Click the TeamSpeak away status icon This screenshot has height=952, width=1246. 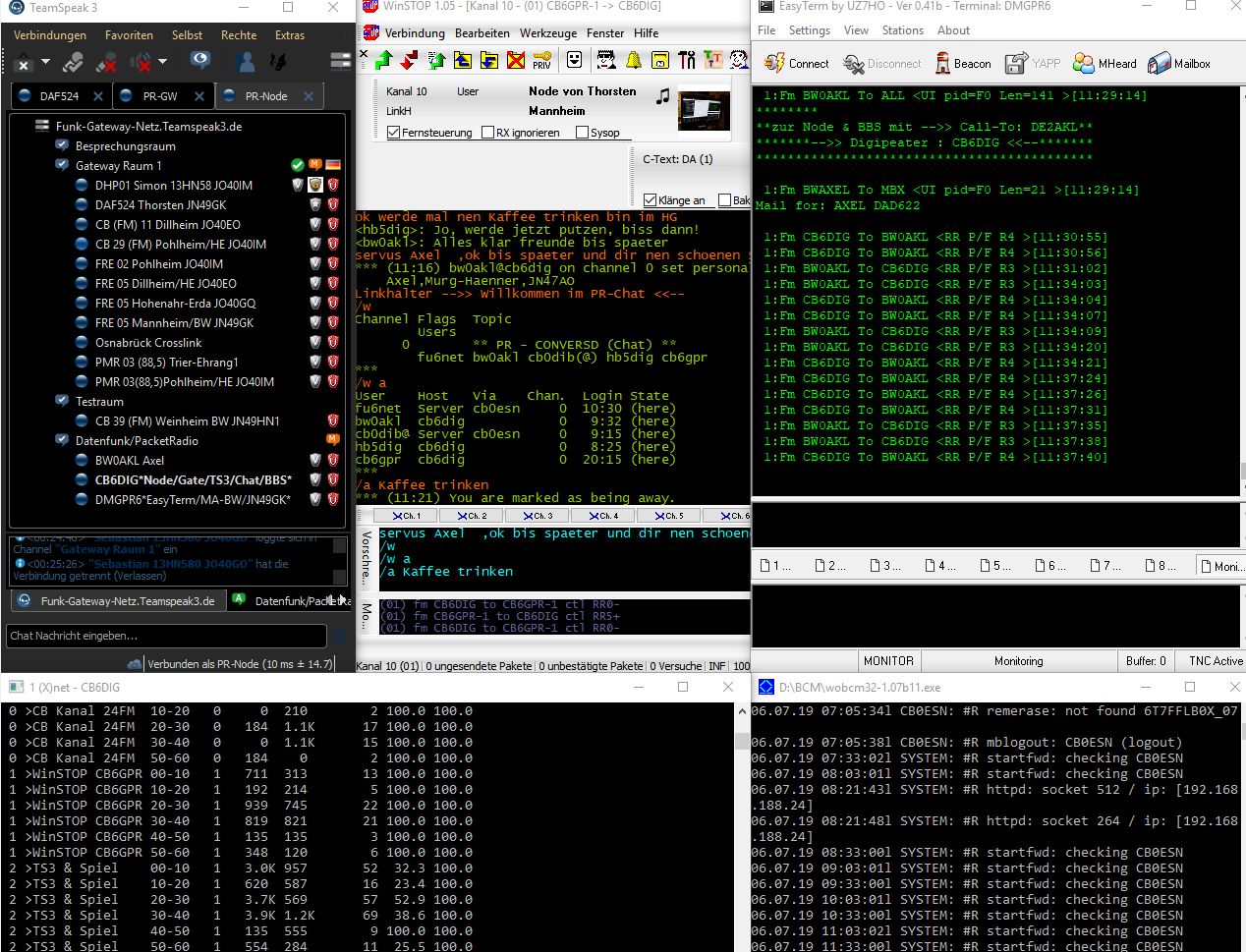[24, 63]
